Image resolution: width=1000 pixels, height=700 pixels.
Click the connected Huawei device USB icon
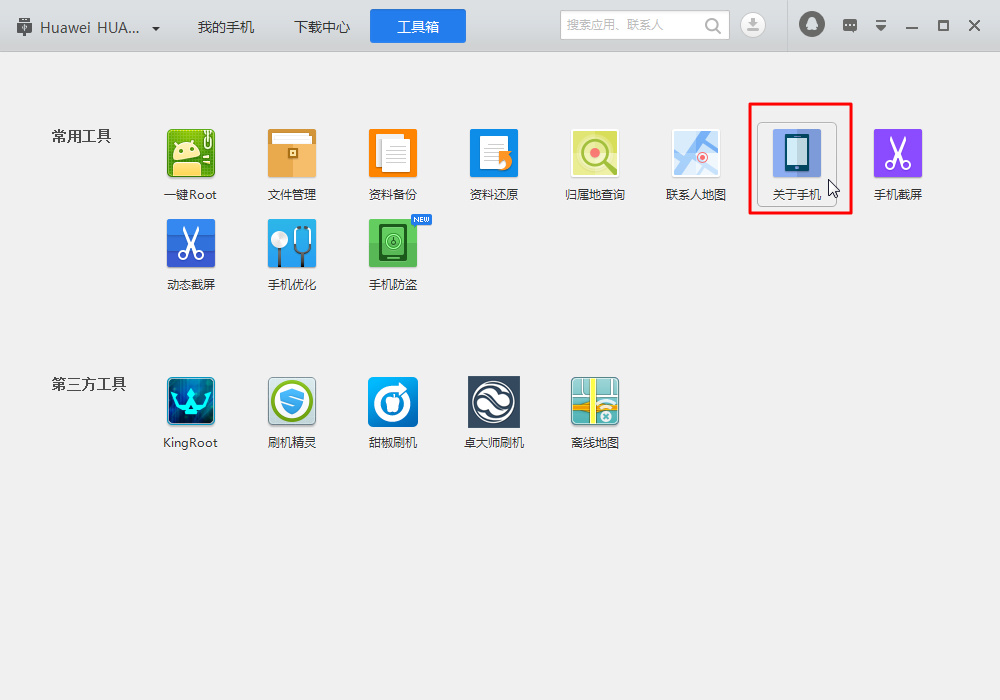[x=24, y=27]
